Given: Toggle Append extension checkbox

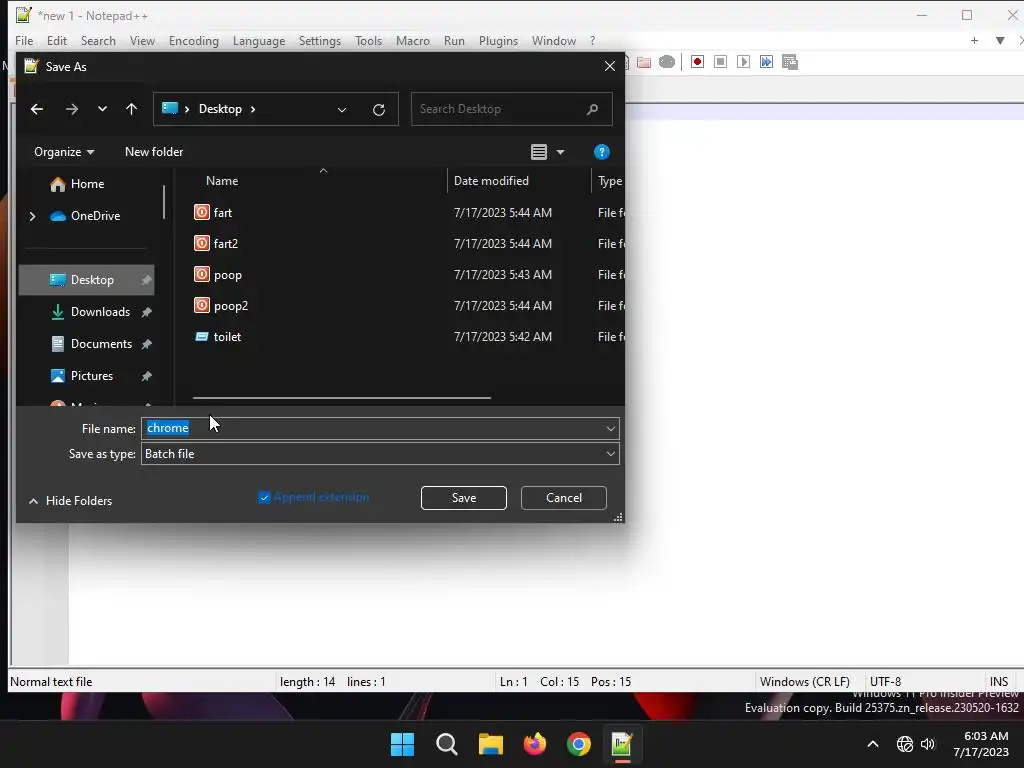Looking at the screenshot, I should (x=264, y=498).
